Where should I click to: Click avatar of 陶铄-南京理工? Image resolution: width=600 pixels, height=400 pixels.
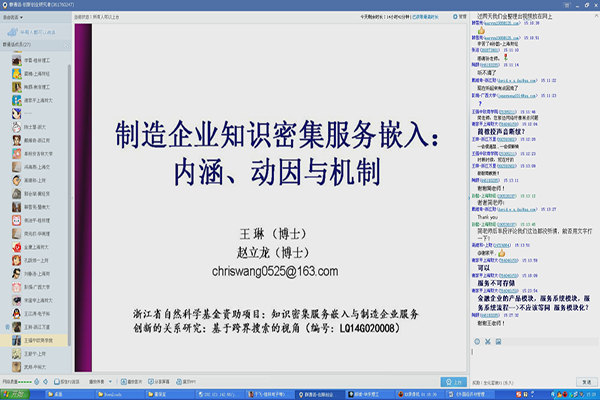pyautogui.click(x=17, y=88)
